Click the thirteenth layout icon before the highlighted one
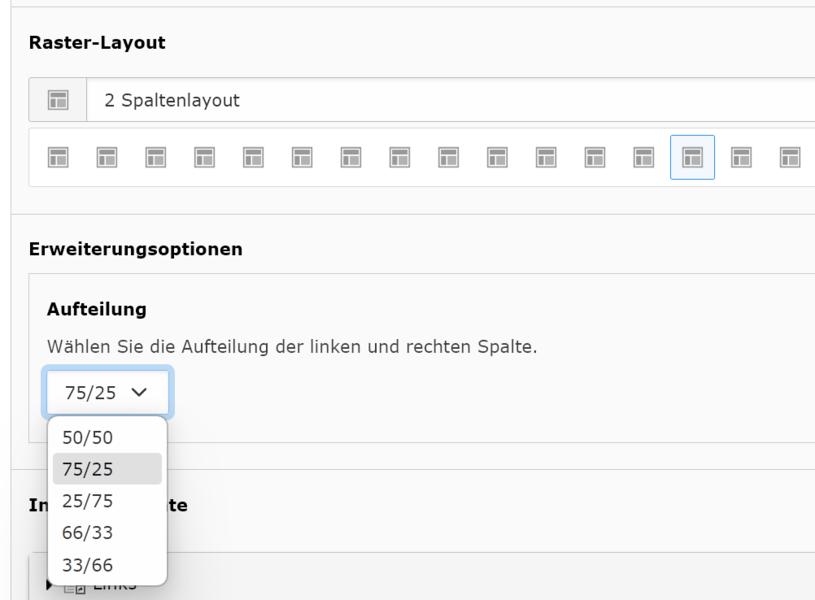Image resolution: width=815 pixels, height=600 pixels. 644,157
